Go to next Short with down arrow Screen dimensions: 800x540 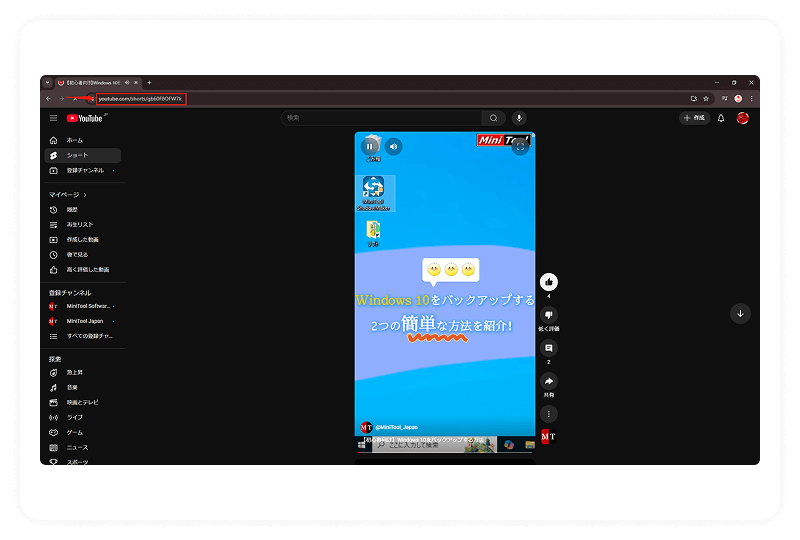point(740,313)
